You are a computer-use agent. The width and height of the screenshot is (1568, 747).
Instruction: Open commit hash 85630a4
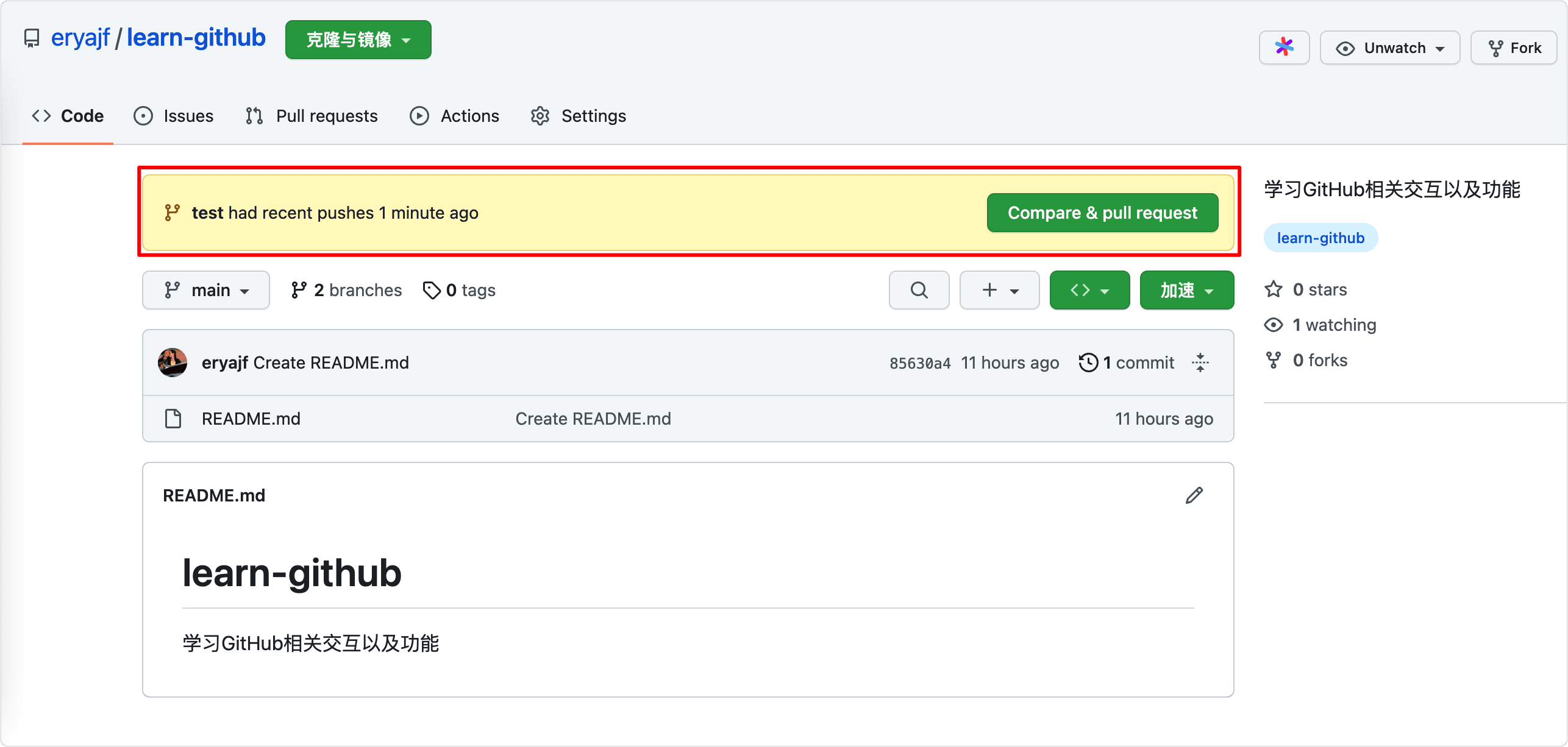pos(920,363)
